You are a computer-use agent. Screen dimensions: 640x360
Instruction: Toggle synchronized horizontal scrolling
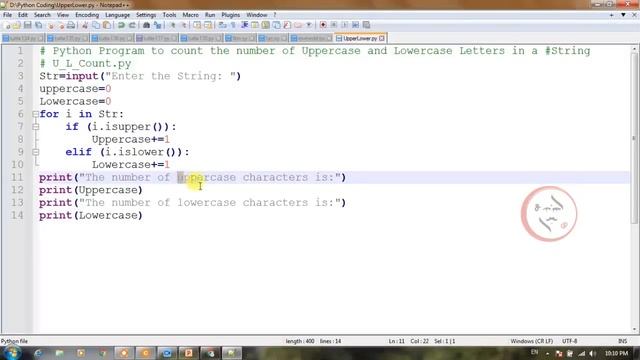point(208,25)
